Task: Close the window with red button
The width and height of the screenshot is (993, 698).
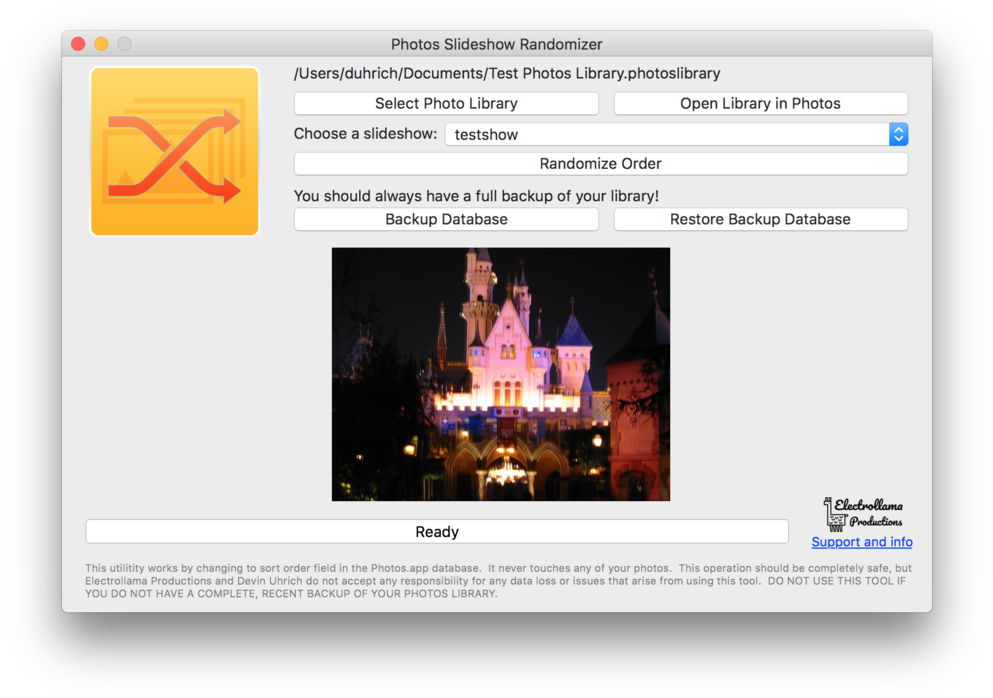Action: [78, 44]
